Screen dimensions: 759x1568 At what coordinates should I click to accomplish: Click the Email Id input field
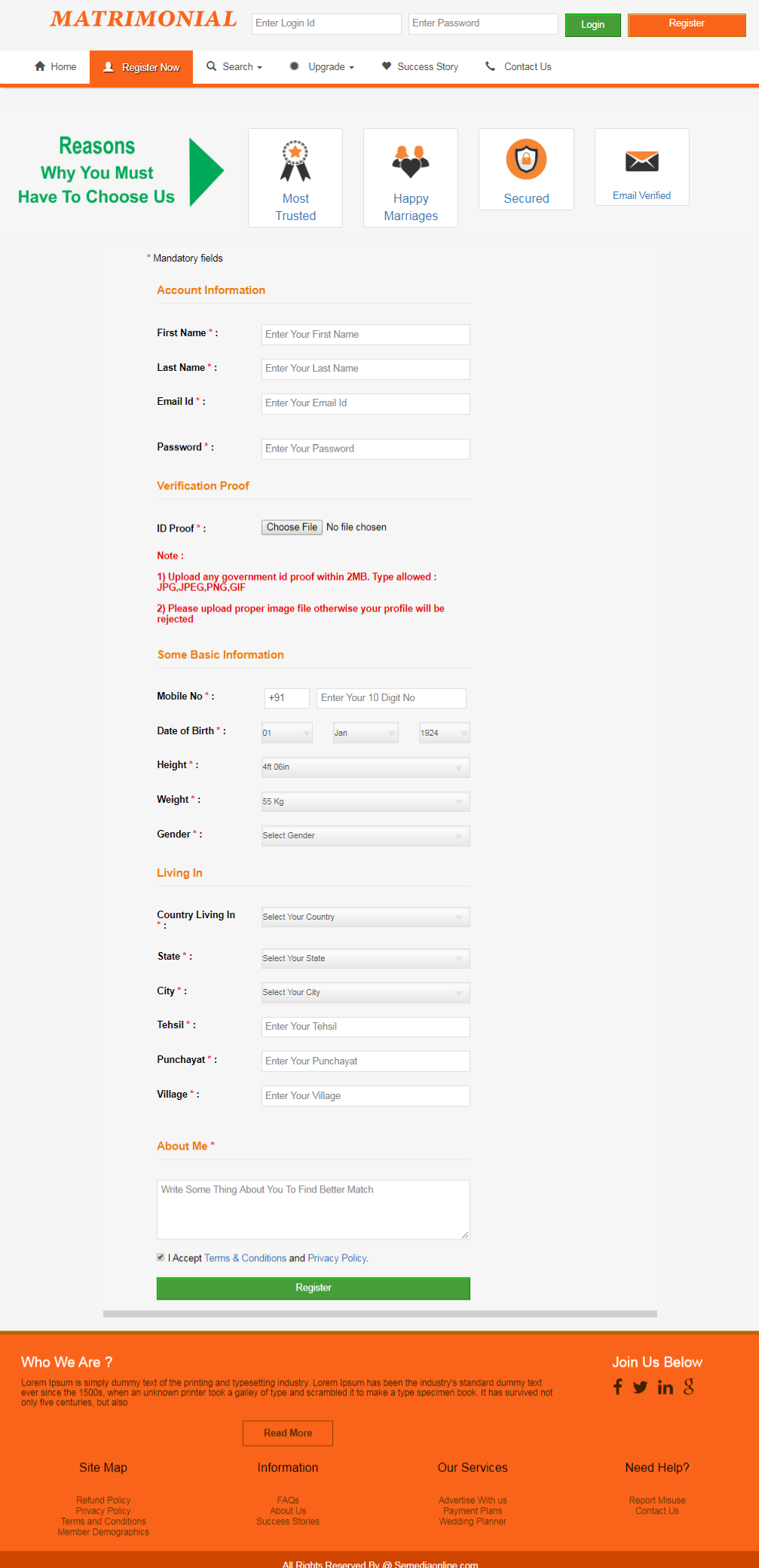click(x=366, y=403)
